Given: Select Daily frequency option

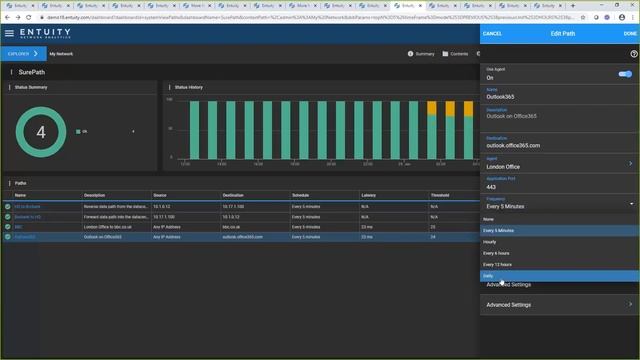Looking at the screenshot, I should click(559, 276).
